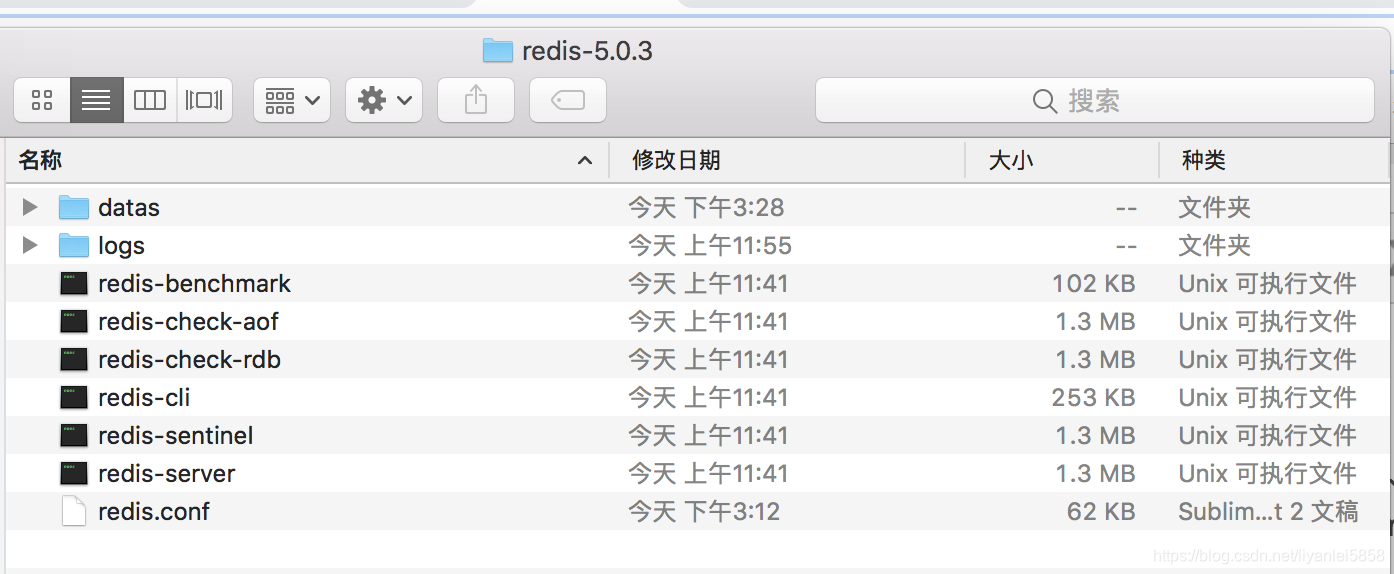Viewport: 1394px width, 574px height.
Task: Click the 253 KB size of redis-cli
Action: click(1094, 397)
